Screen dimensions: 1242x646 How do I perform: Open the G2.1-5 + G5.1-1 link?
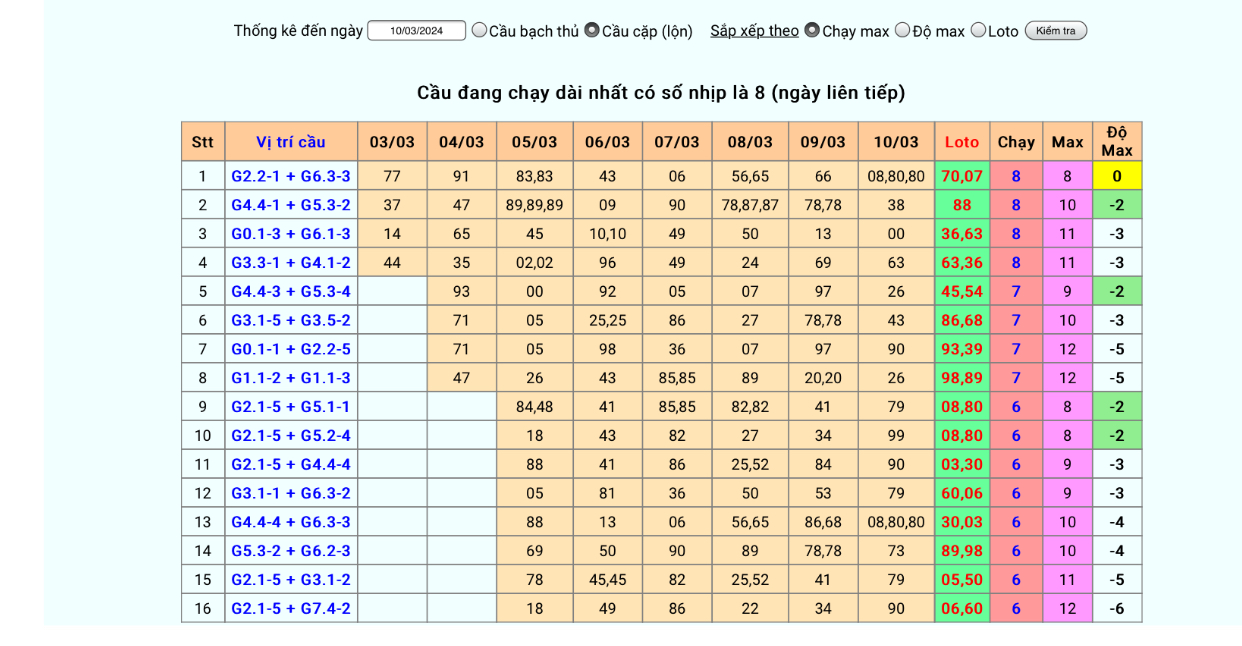(x=291, y=407)
